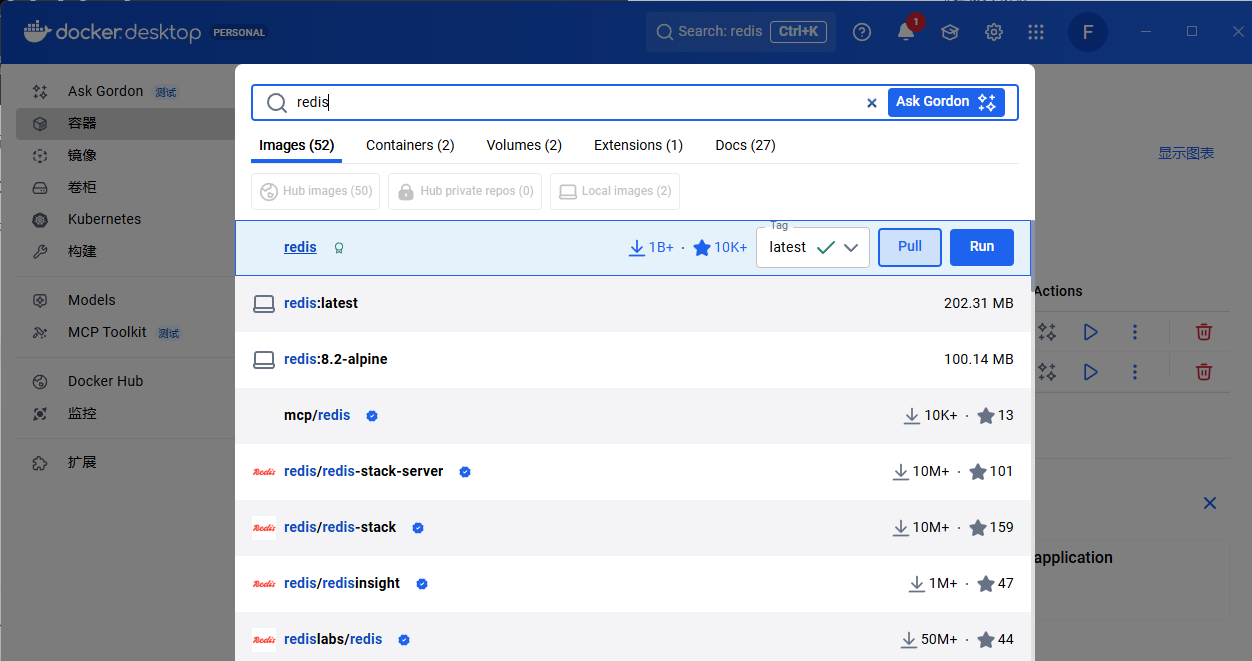
Task: Dismiss the background card with blue X
Action: tap(1210, 503)
